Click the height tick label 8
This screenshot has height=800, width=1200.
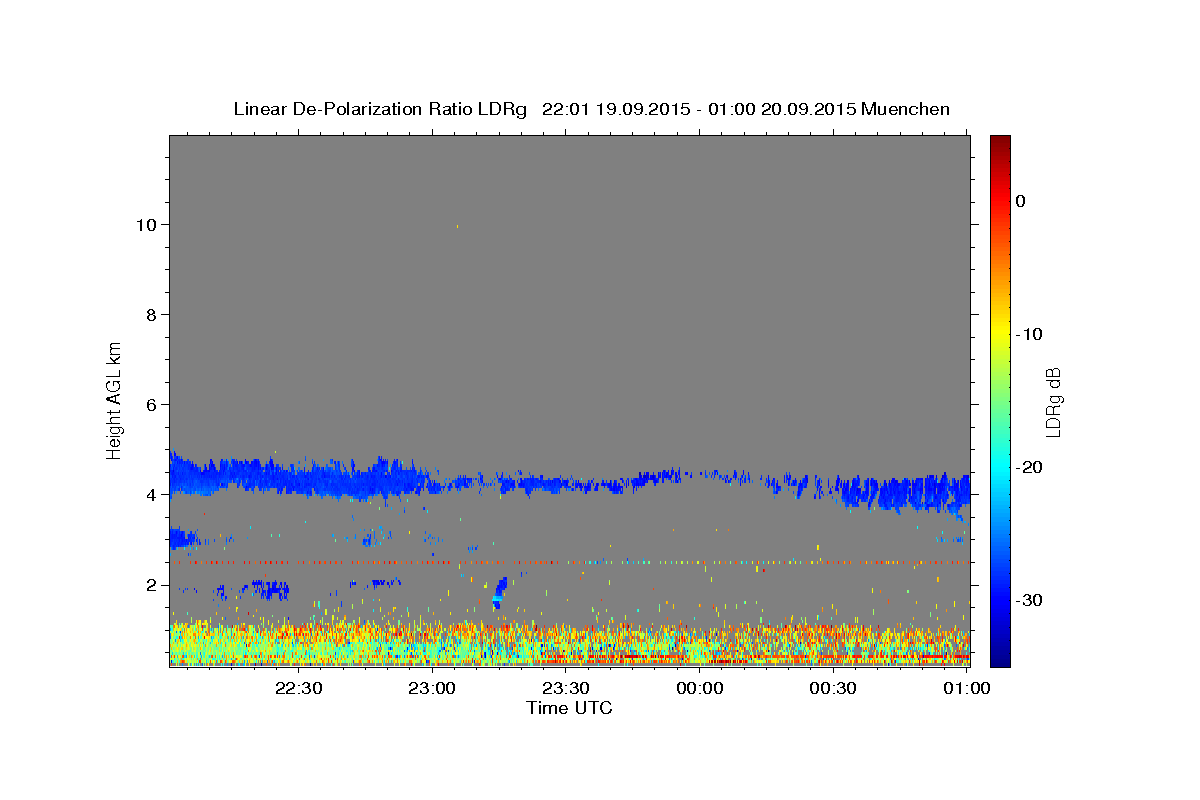[x=153, y=315]
